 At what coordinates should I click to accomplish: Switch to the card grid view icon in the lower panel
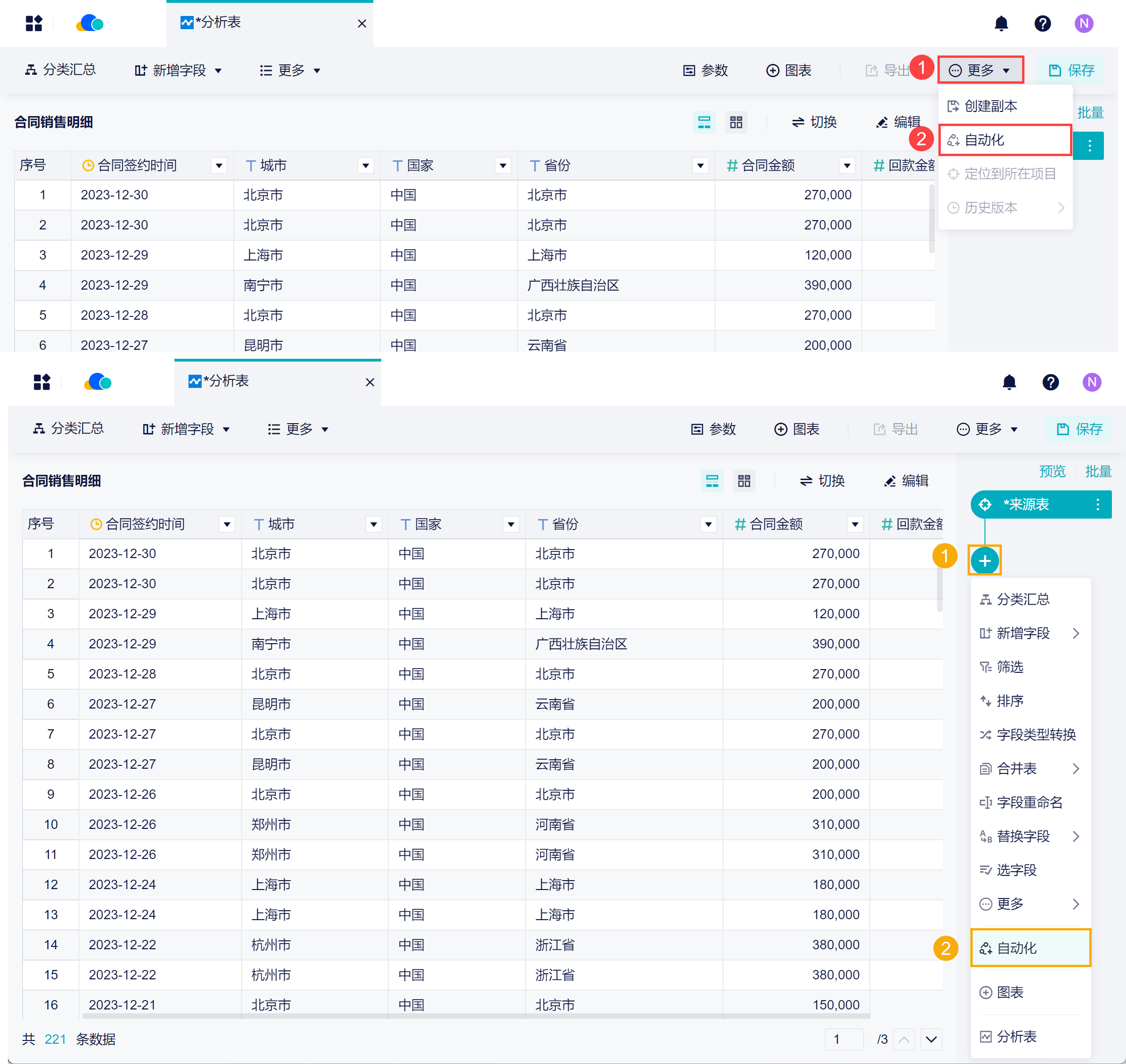pyautogui.click(x=744, y=481)
